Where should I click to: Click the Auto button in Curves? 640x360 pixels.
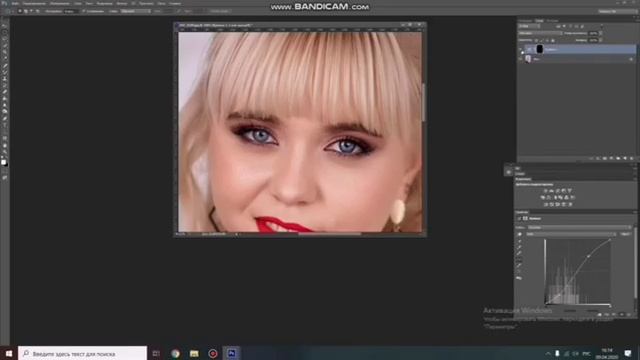coord(626,234)
